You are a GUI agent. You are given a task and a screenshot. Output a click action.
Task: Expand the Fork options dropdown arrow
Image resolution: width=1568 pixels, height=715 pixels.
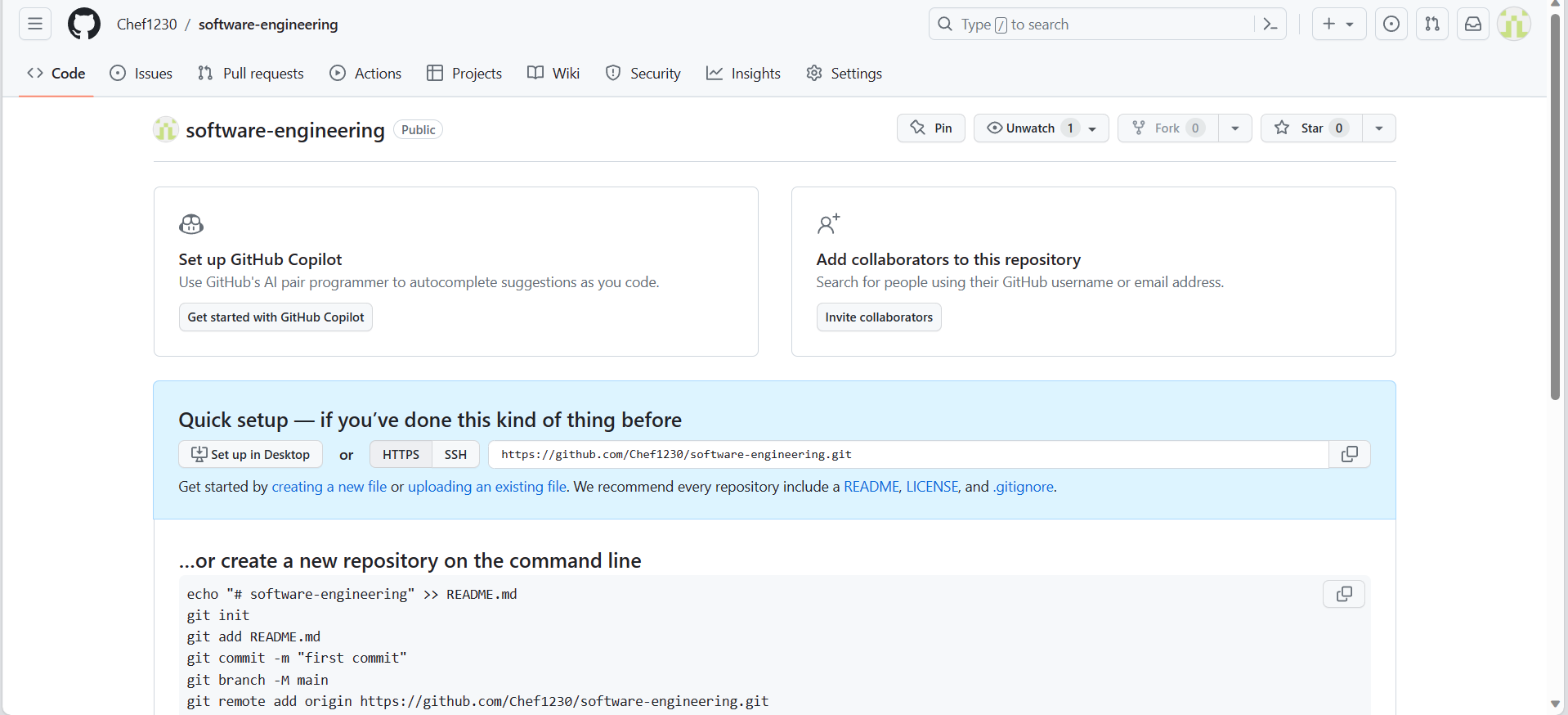click(1234, 128)
